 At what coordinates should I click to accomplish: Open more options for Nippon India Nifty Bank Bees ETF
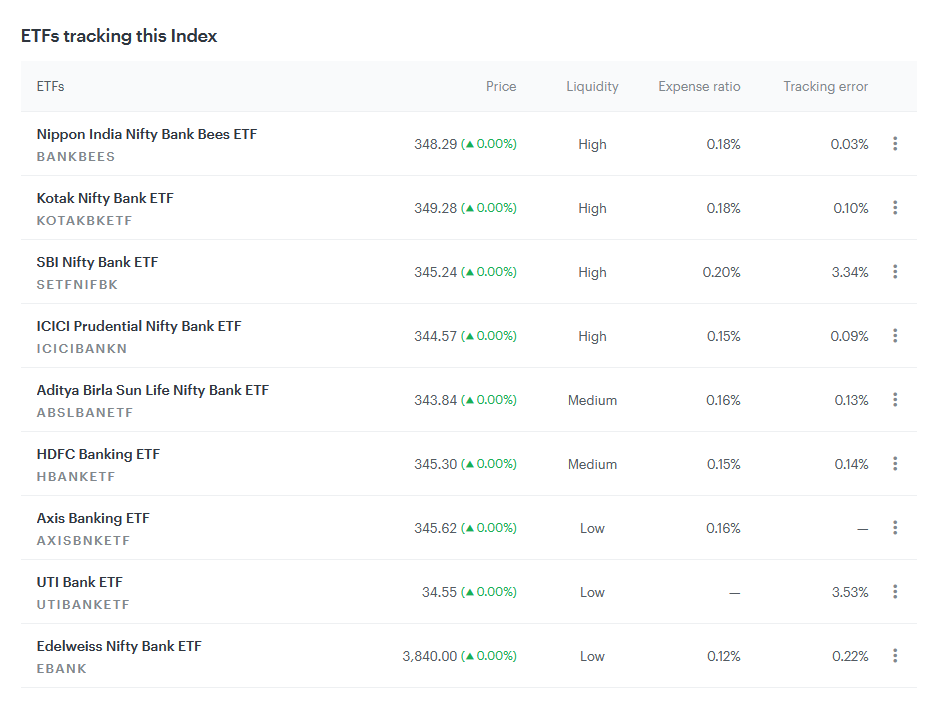895,144
